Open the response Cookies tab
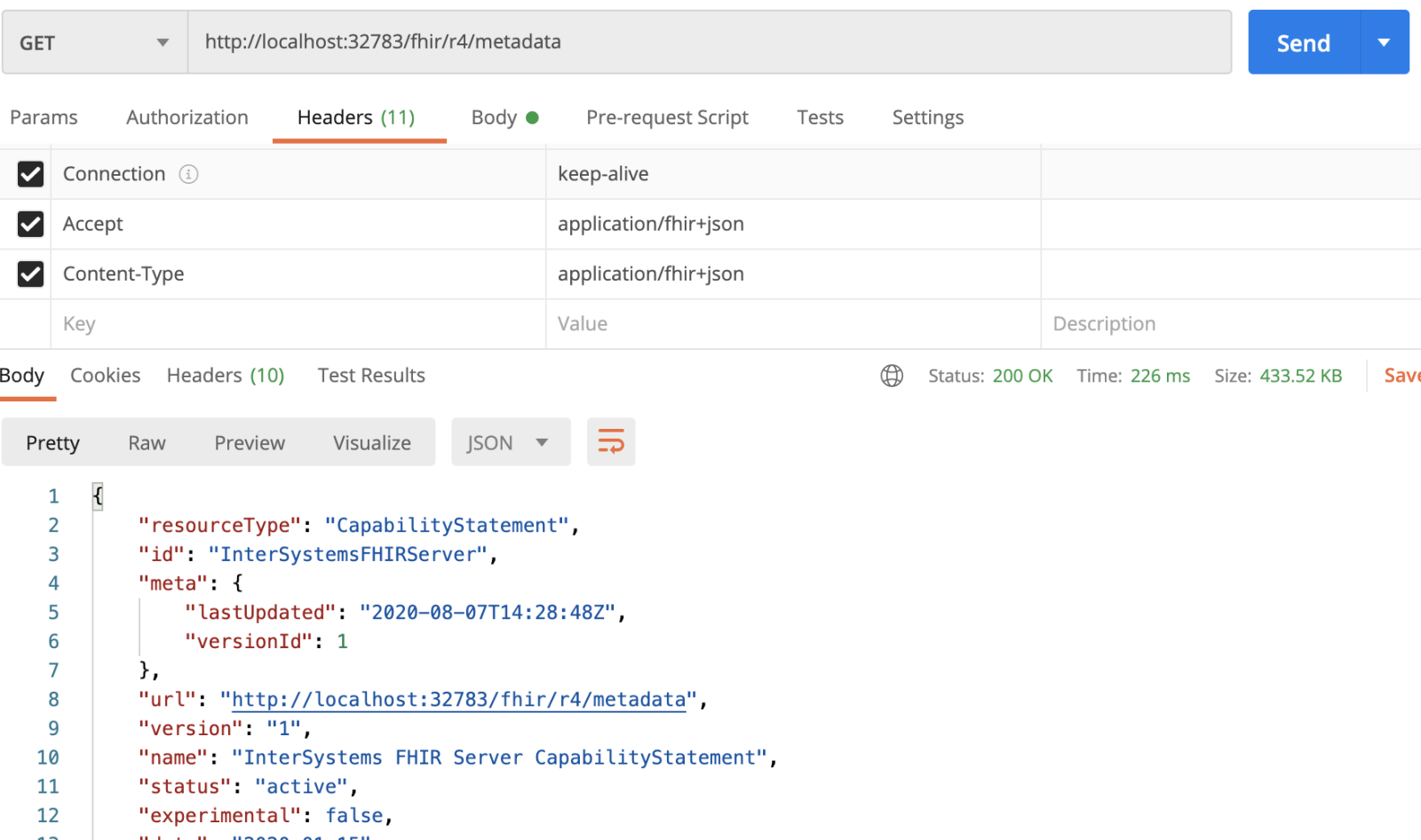Image resolution: width=1421 pixels, height=840 pixels. pyautogui.click(x=105, y=376)
